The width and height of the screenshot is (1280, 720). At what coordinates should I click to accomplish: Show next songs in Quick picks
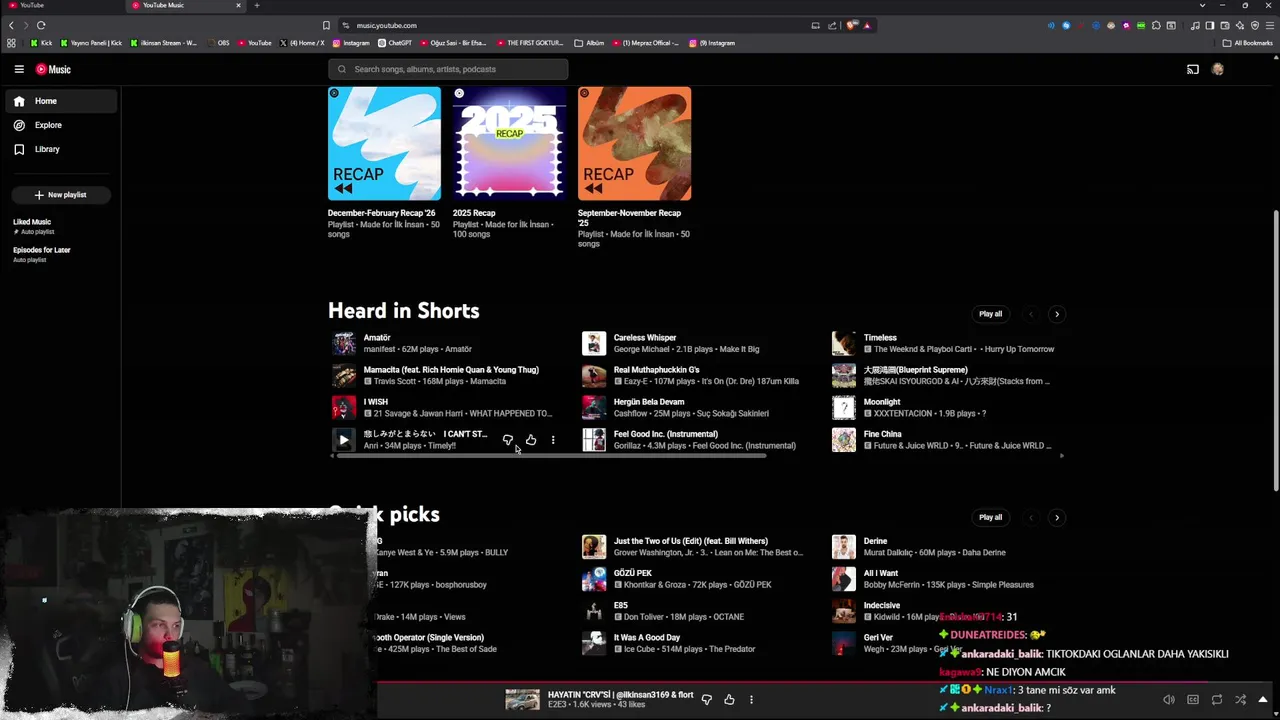[x=1057, y=517]
